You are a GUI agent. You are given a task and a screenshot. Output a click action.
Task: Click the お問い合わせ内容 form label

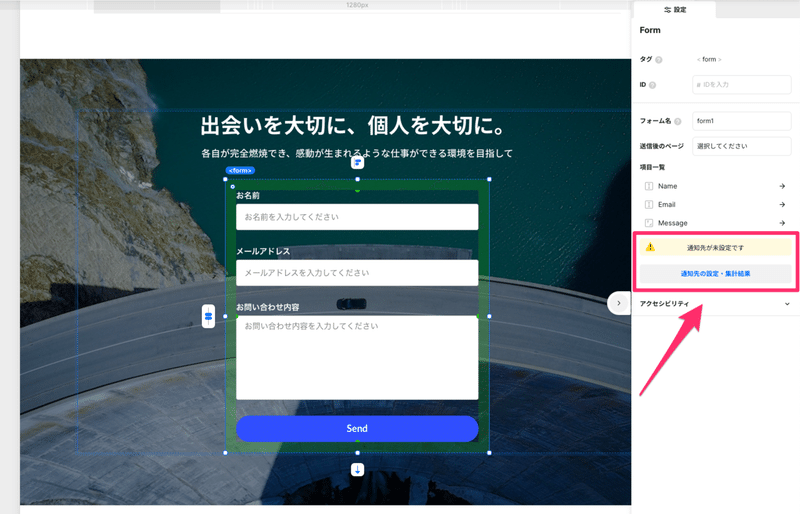268,307
